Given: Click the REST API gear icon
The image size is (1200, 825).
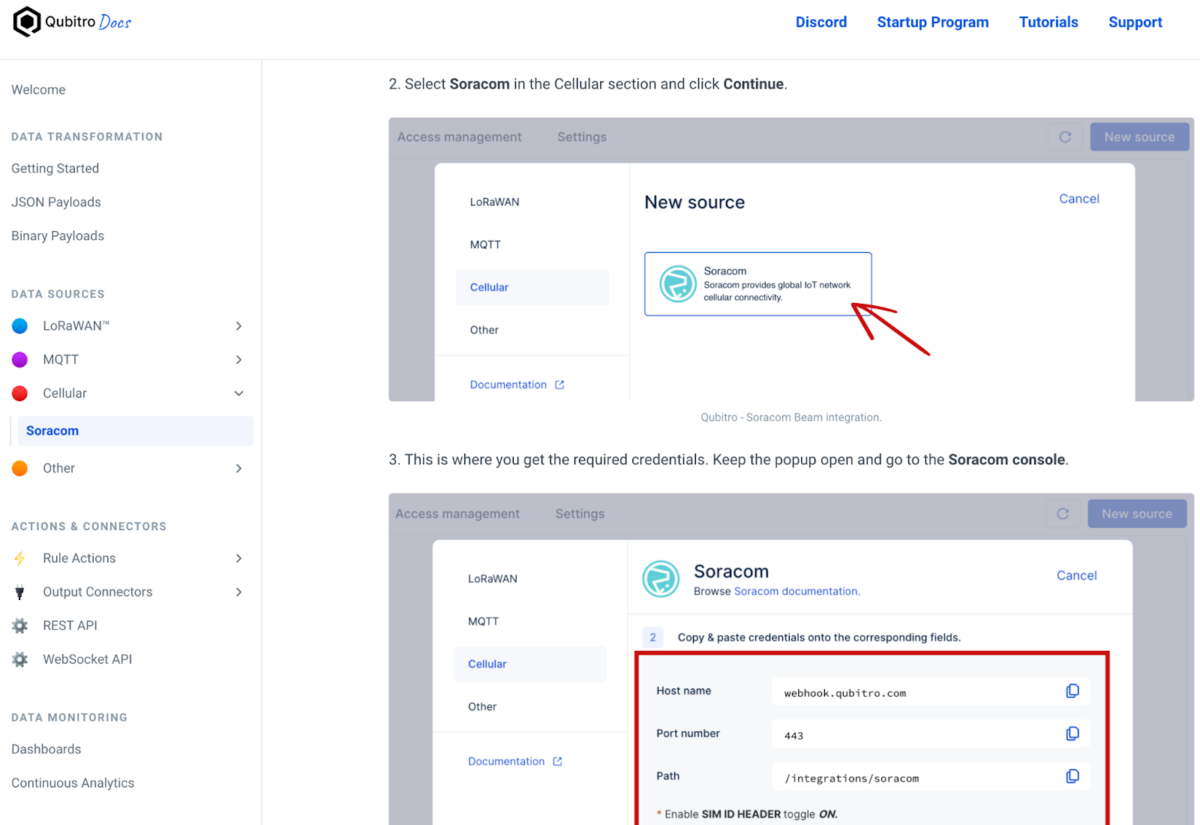Looking at the screenshot, I should 22,625.
